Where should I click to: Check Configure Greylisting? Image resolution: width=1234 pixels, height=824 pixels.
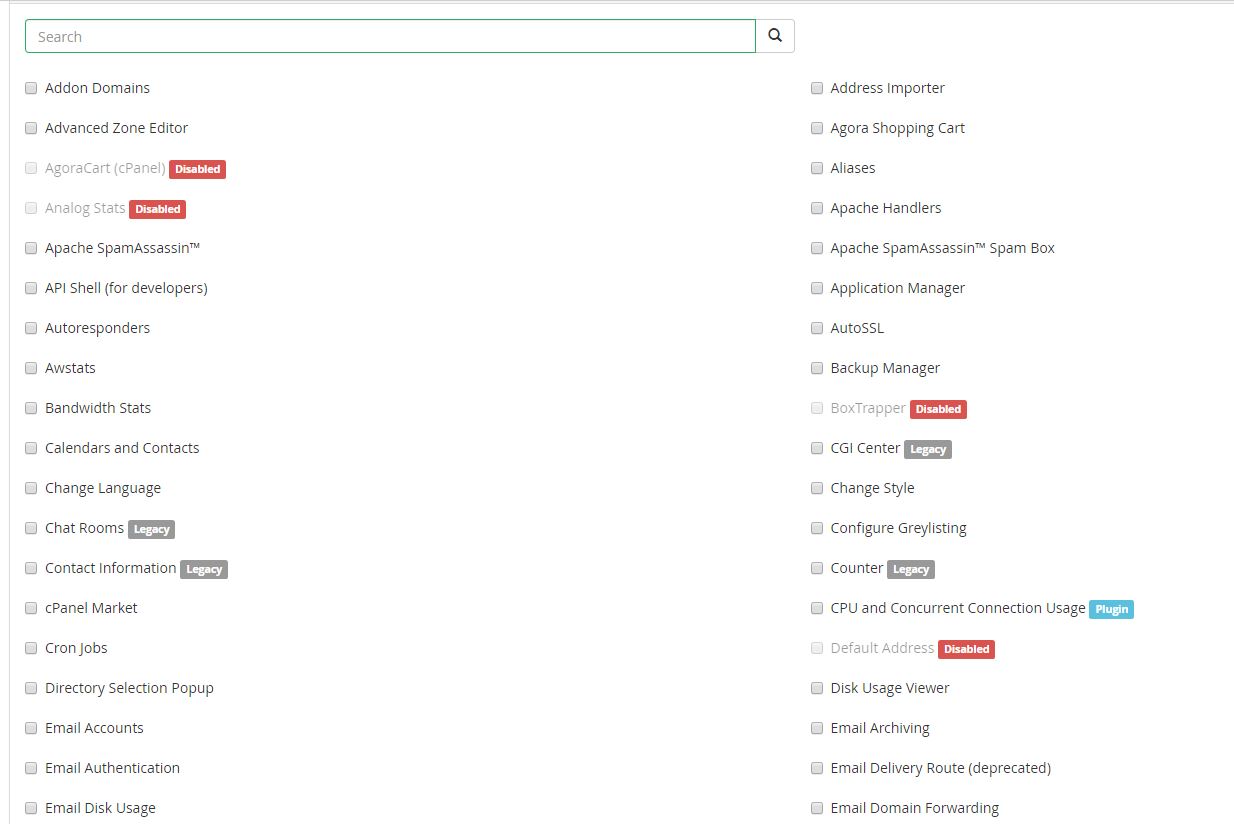[817, 528]
